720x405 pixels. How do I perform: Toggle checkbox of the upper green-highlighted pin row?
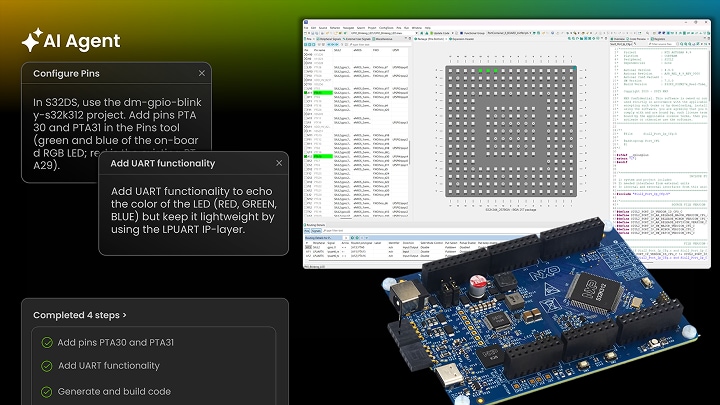point(306,93)
